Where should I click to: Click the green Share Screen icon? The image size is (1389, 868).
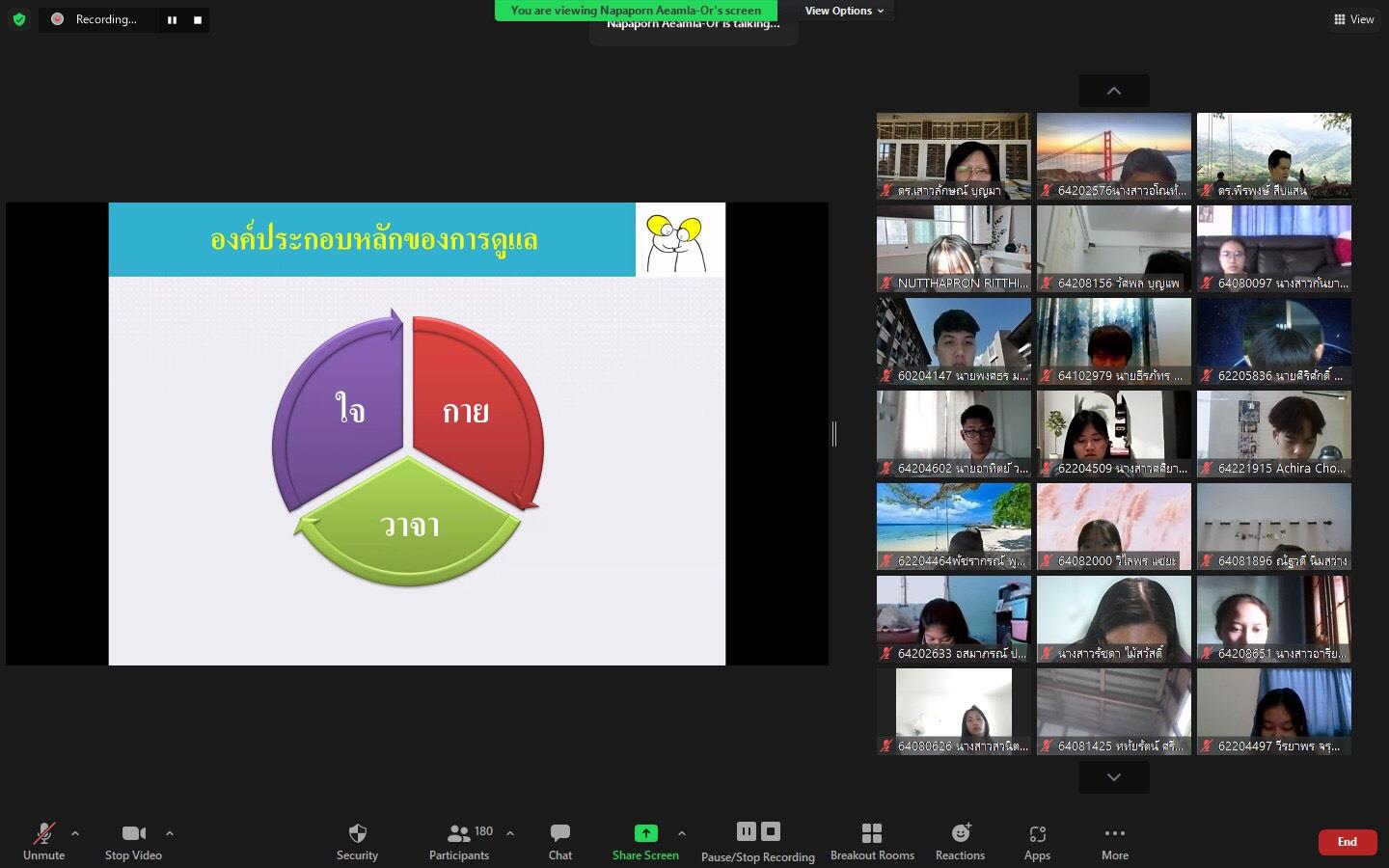[x=645, y=833]
